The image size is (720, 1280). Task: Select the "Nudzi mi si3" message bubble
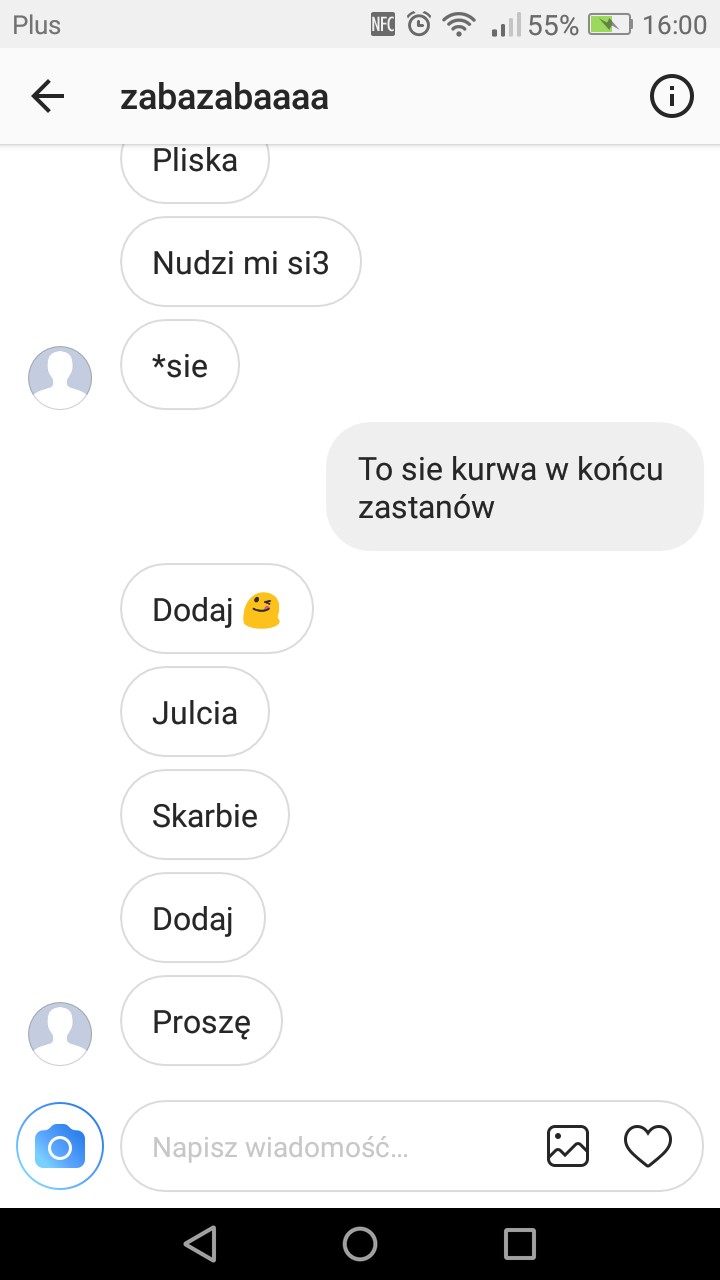click(x=240, y=262)
